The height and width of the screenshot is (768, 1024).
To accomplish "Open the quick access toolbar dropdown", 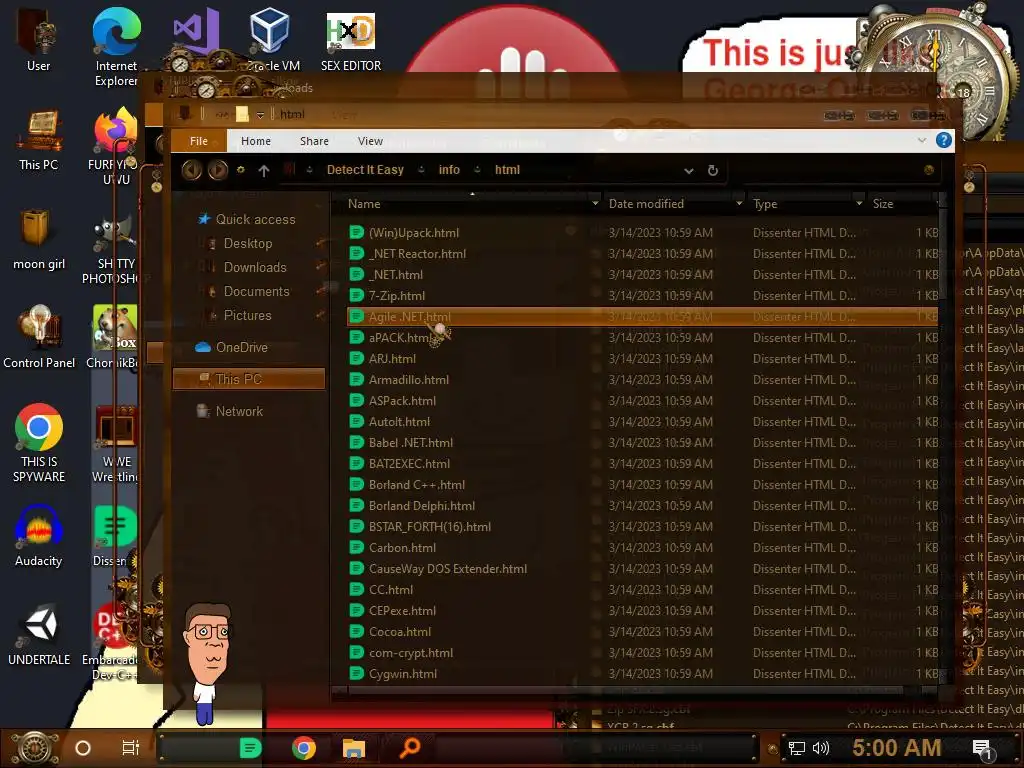I will [260, 115].
